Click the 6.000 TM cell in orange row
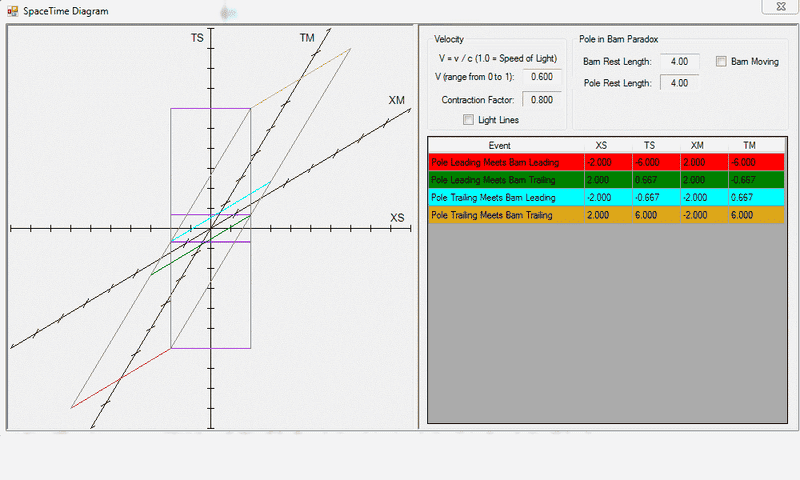 (756, 215)
